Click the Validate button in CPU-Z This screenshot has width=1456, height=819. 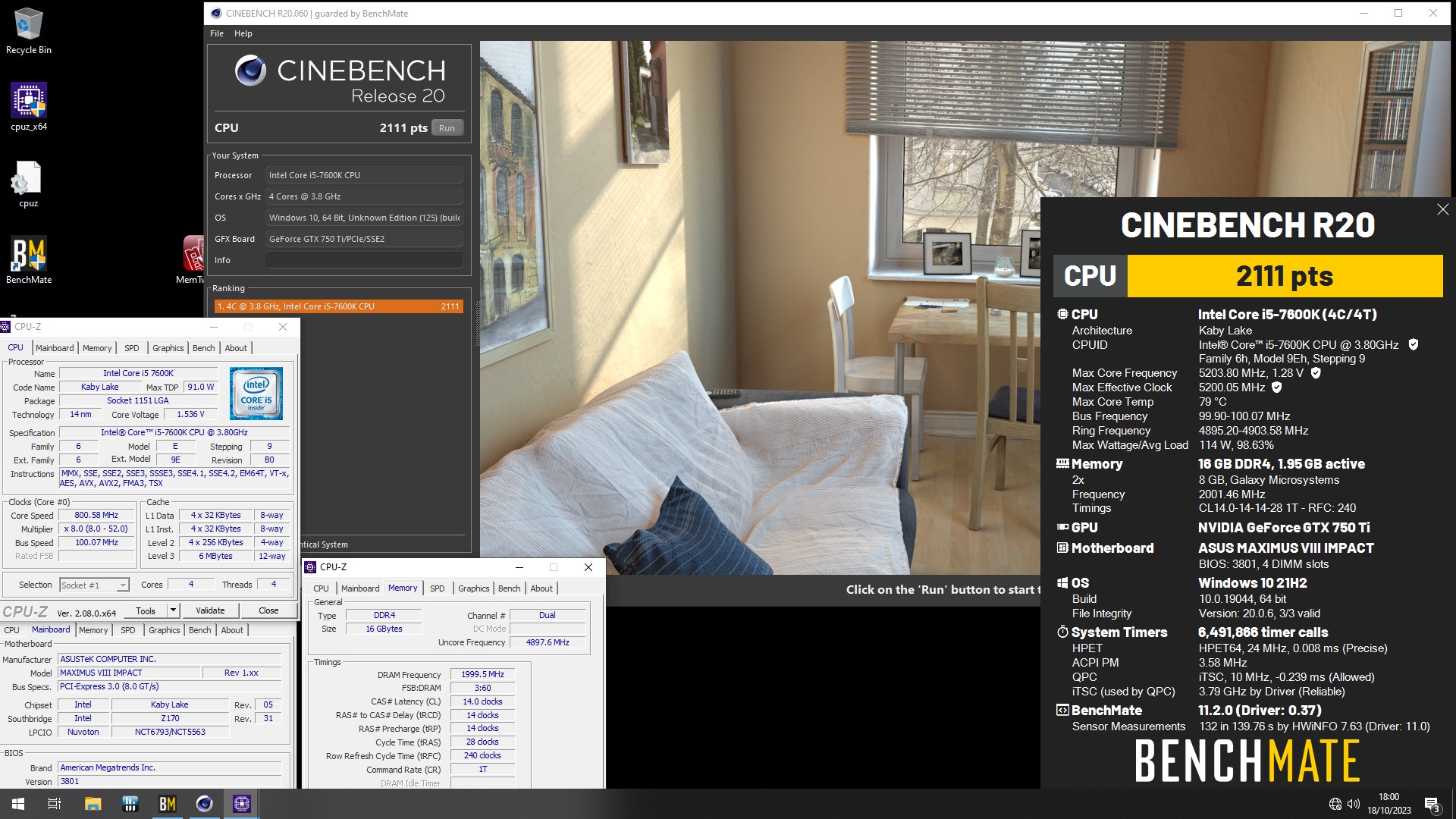coord(210,610)
